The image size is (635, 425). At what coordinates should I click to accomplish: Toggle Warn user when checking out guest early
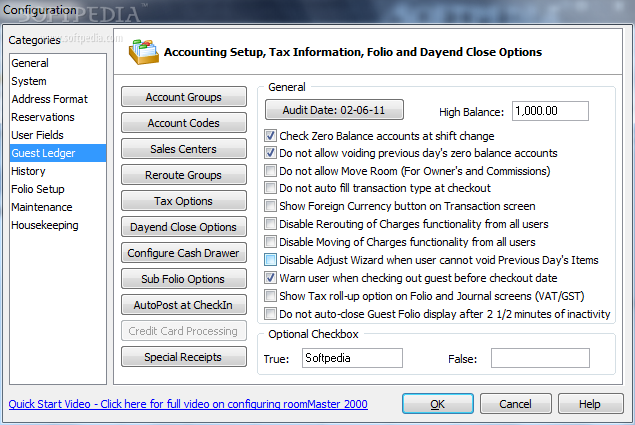[270, 278]
